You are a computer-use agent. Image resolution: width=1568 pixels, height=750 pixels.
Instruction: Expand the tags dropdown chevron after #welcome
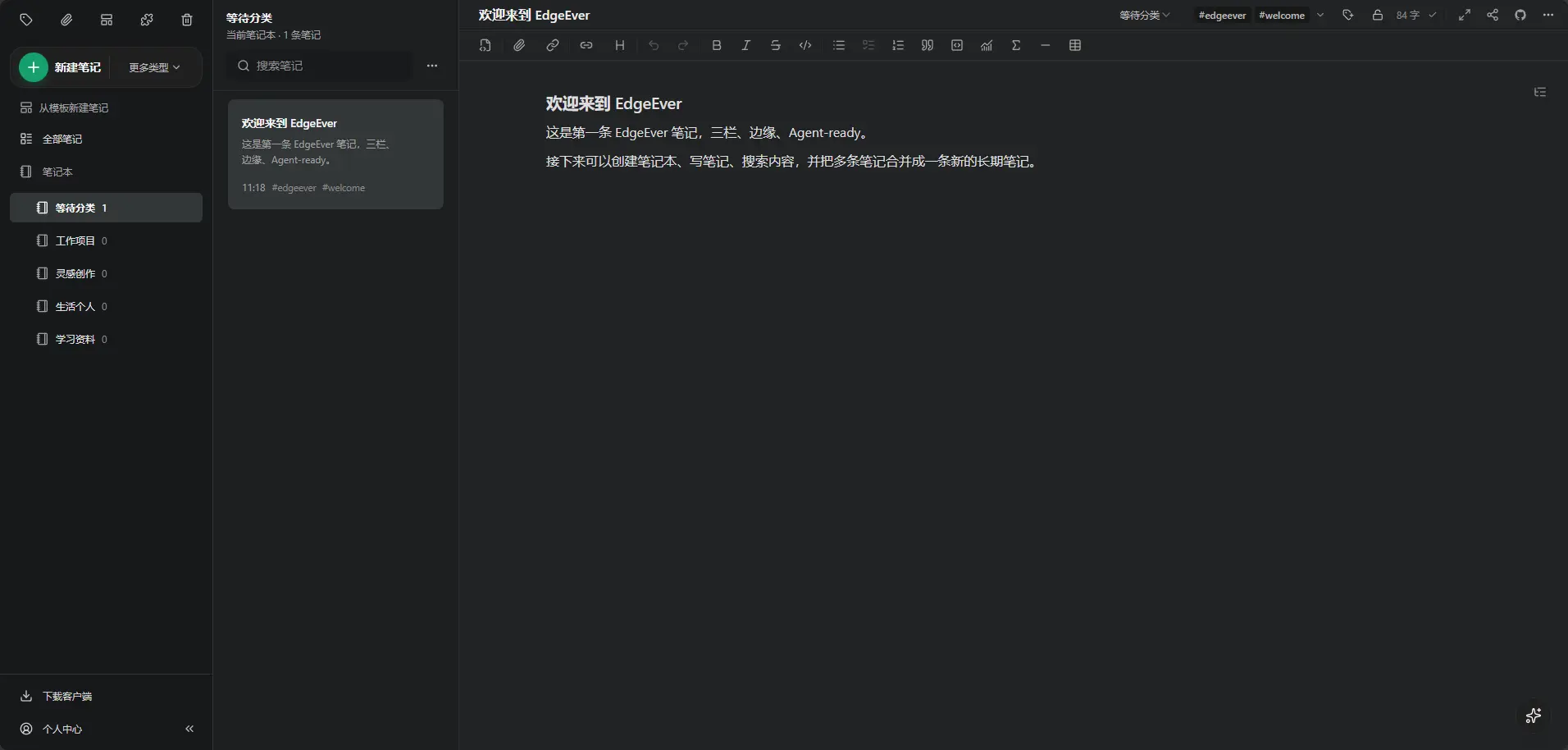coord(1320,15)
